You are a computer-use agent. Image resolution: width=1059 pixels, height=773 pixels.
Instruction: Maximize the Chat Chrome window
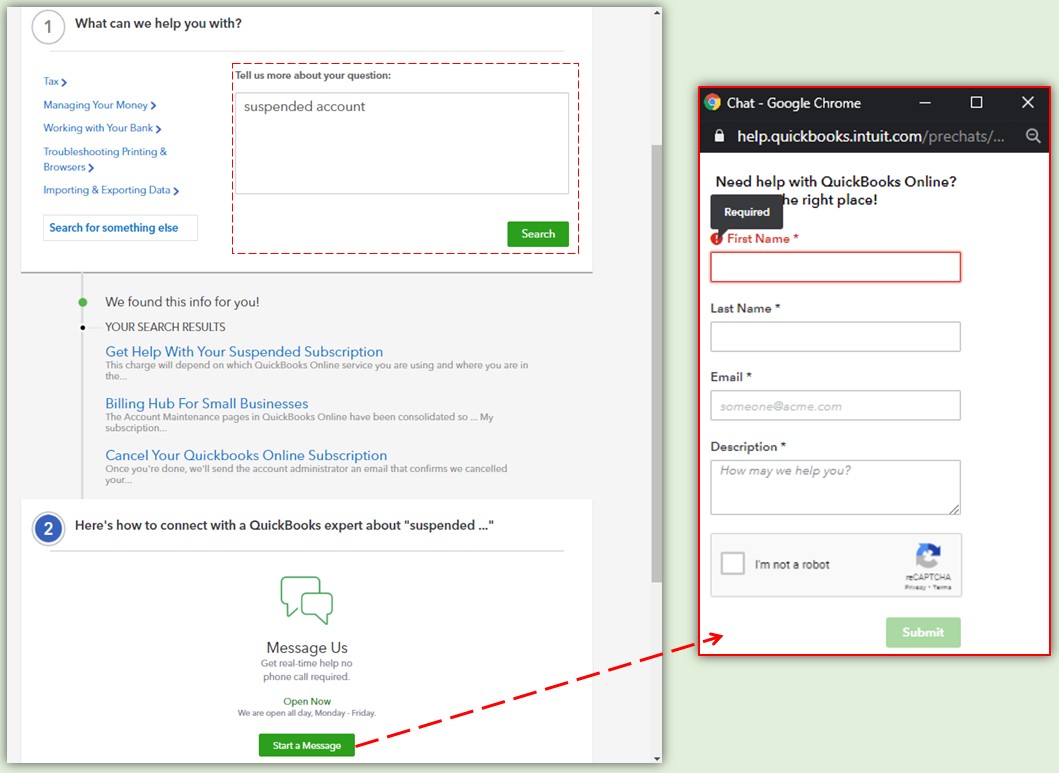[x=977, y=103]
